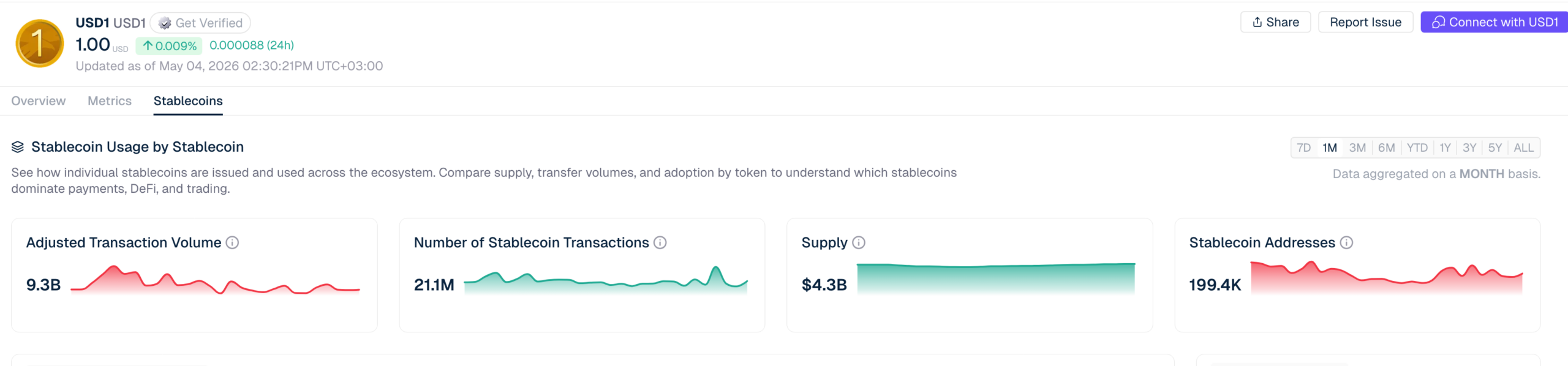Click the Report Issue button
The width and height of the screenshot is (1568, 366).
pos(1365,22)
